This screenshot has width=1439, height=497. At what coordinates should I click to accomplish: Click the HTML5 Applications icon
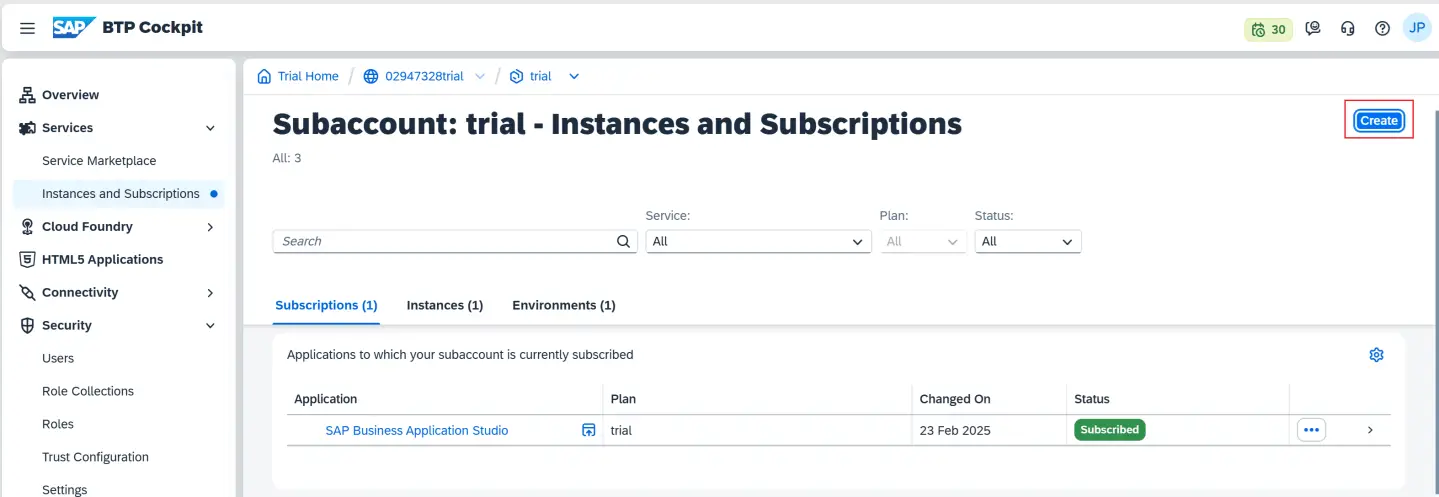coord(27,259)
